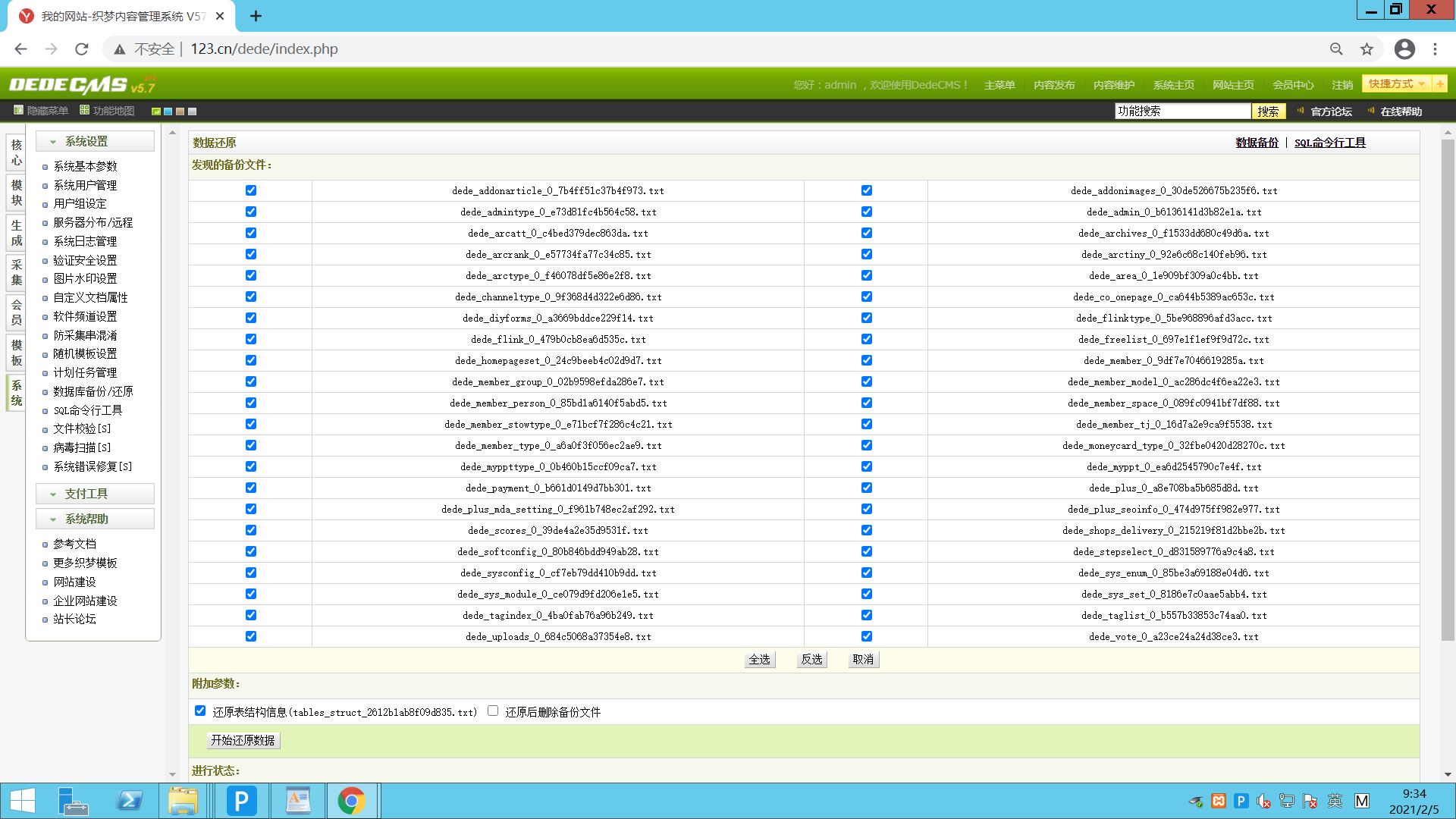Click the browser bookmark star icon
This screenshot has width=1456, height=819.
pos(1367,49)
